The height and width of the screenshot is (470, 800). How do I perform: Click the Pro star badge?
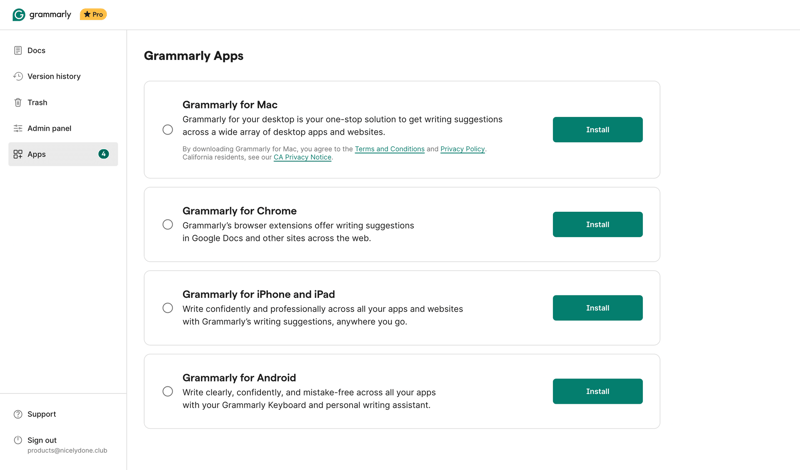pos(93,14)
